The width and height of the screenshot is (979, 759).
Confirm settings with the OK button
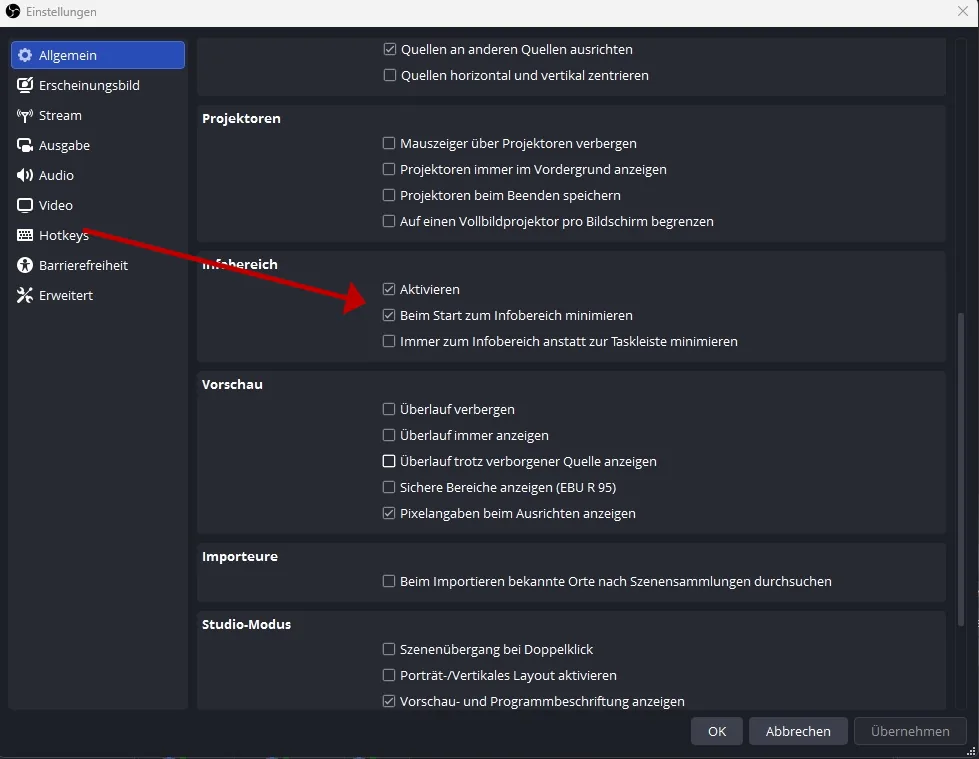tap(717, 731)
